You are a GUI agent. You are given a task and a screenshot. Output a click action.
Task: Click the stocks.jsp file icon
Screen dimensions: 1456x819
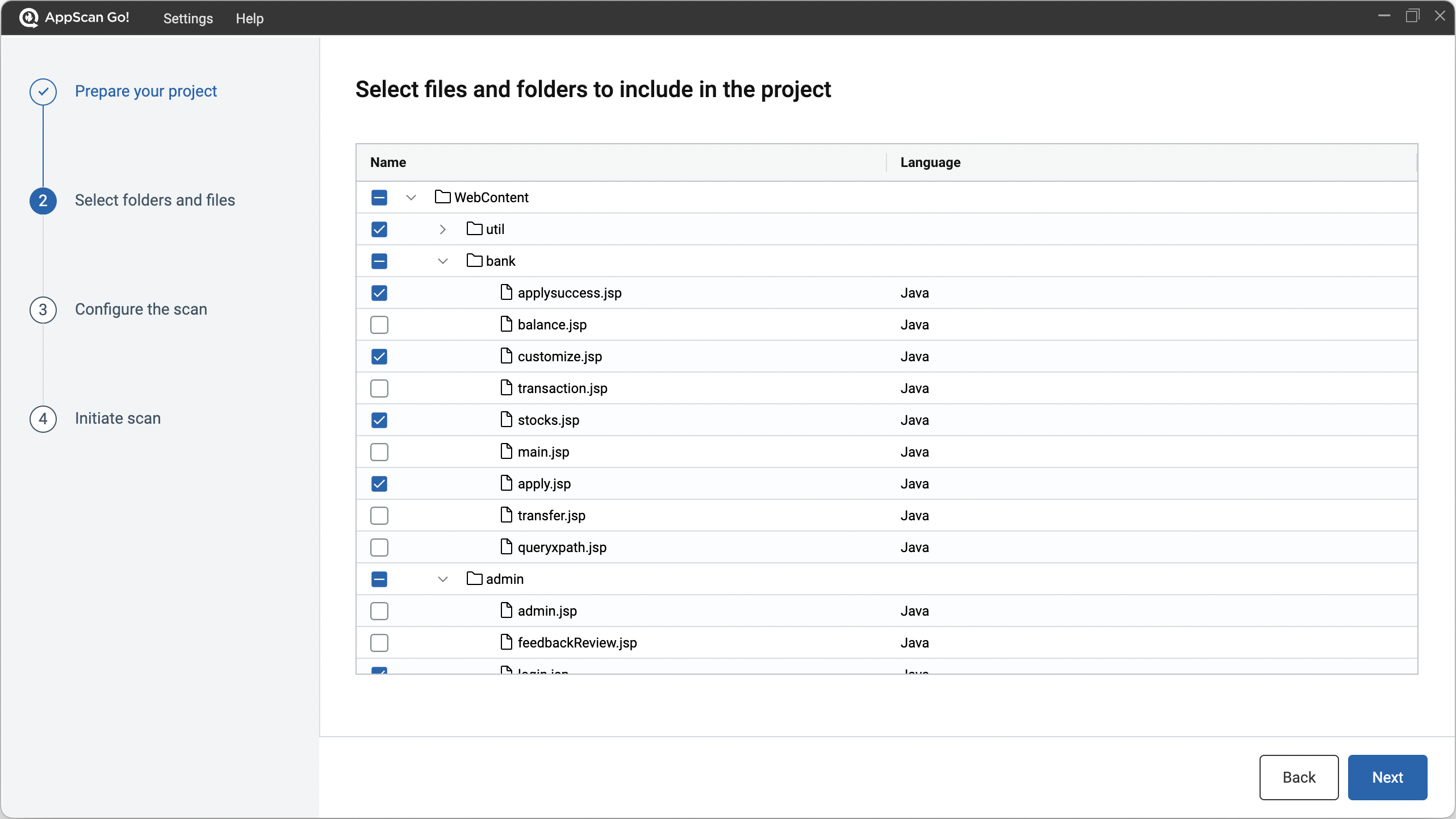point(506,420)
